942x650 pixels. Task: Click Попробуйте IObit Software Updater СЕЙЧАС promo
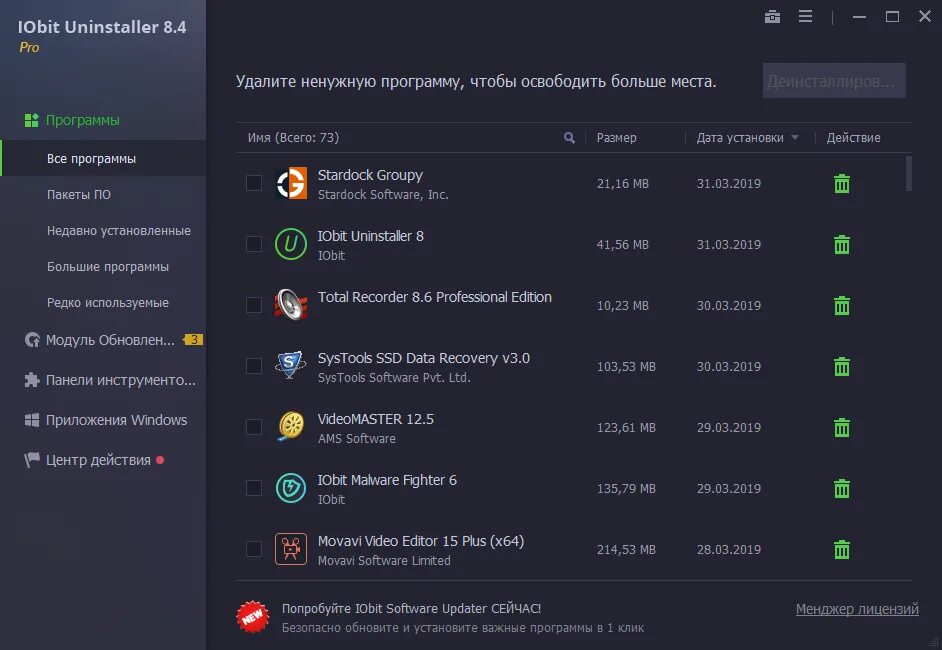(412, 609)
